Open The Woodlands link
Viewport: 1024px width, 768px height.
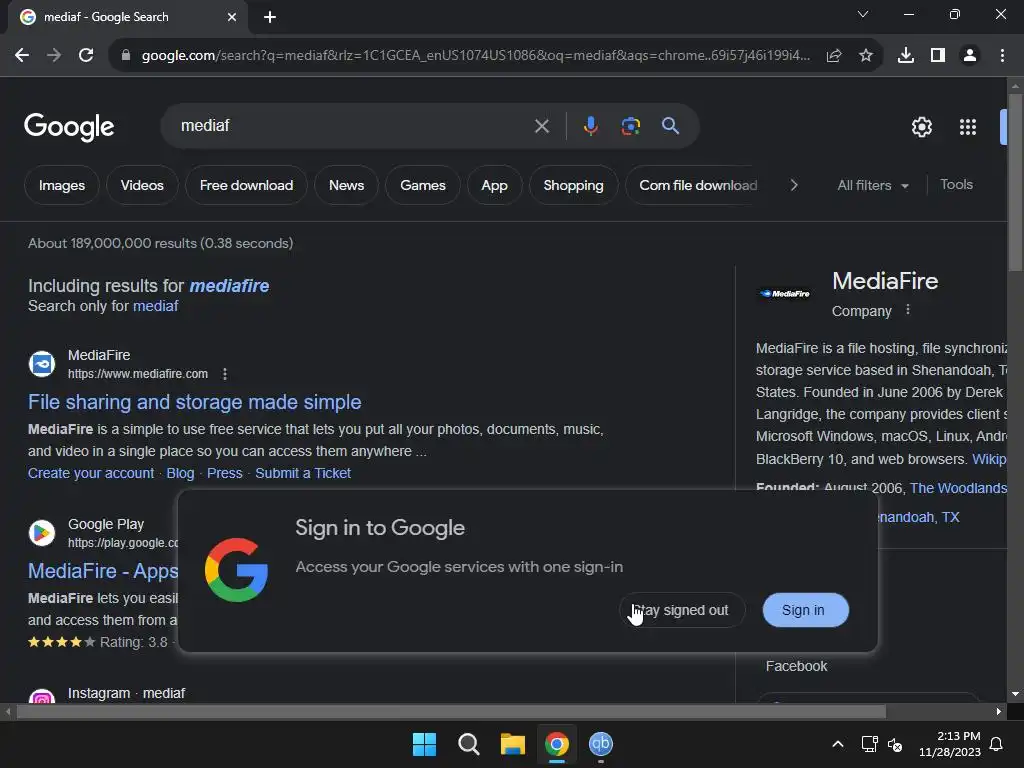pos(958,488)
